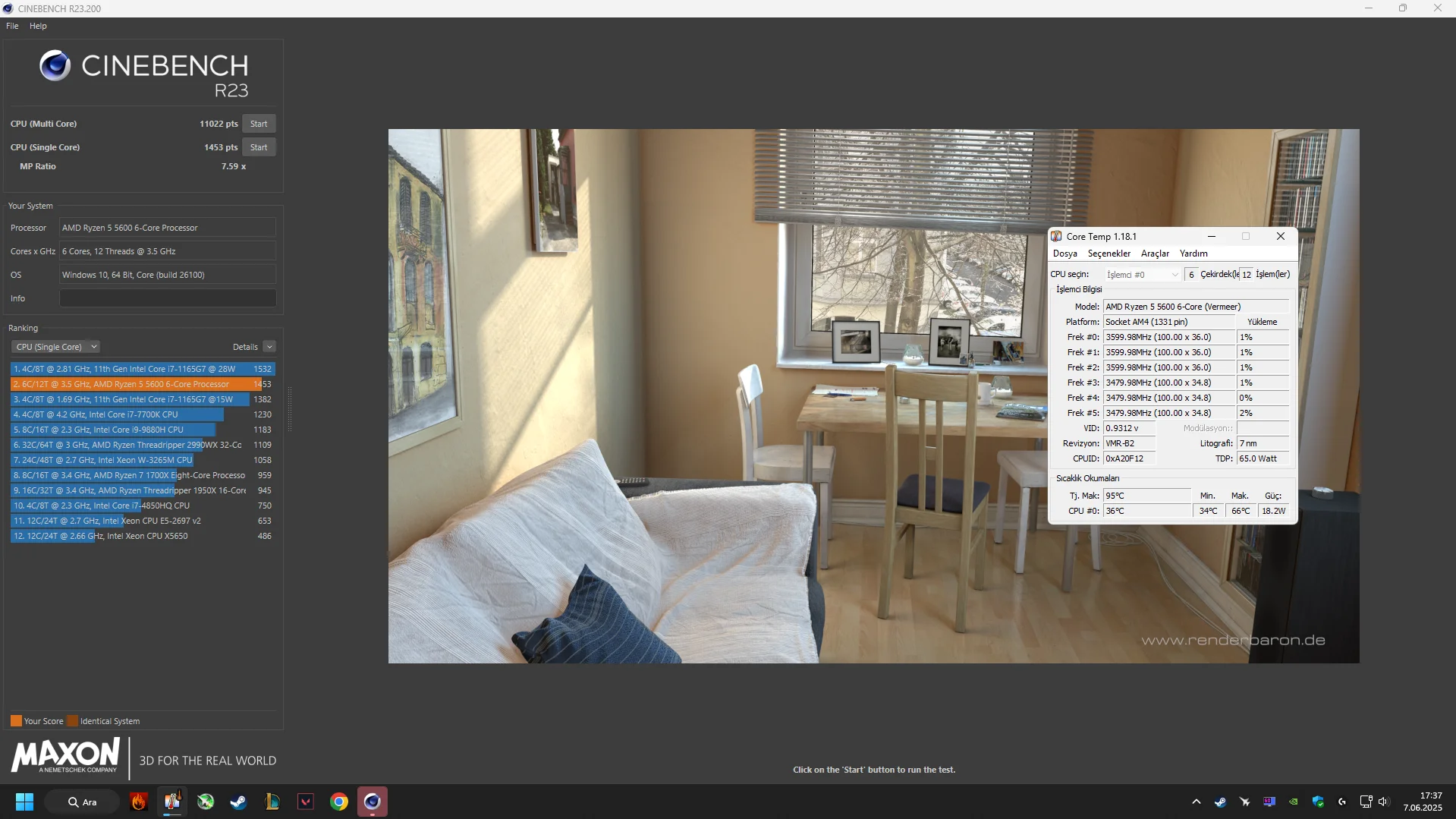Launch Valorant from the taskbar
The image size is (1456, 819).
click(306, 802)
